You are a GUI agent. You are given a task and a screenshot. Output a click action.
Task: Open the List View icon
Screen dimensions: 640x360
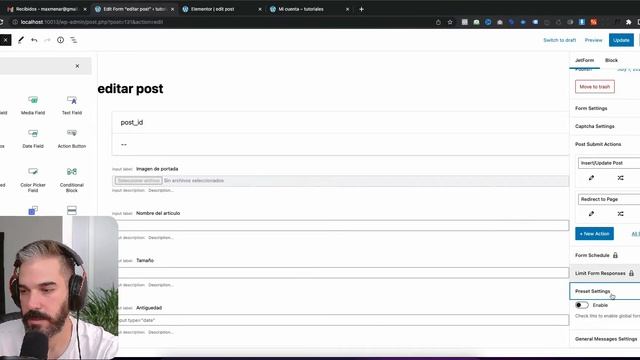click(x=73, y=40)
